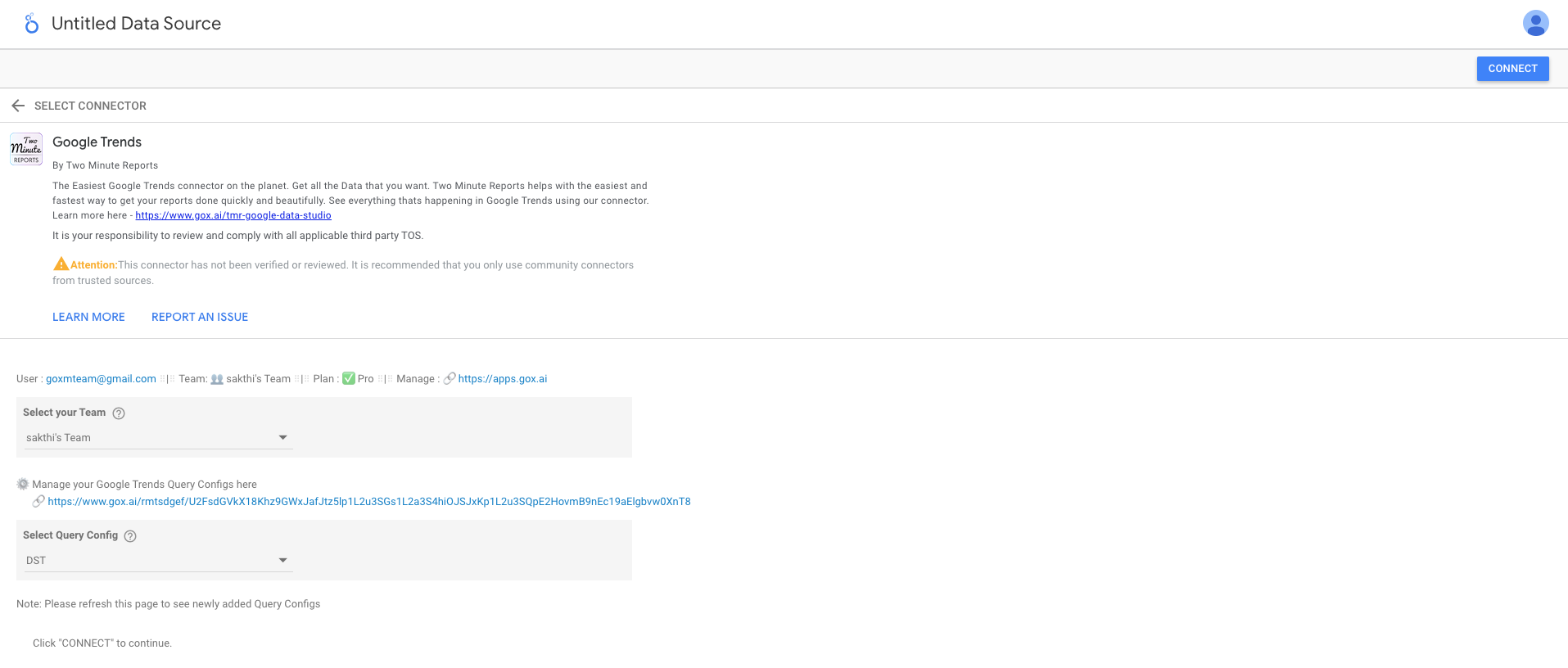
Task: Click the link icon before apps.gox.ai
Action: 450,378
